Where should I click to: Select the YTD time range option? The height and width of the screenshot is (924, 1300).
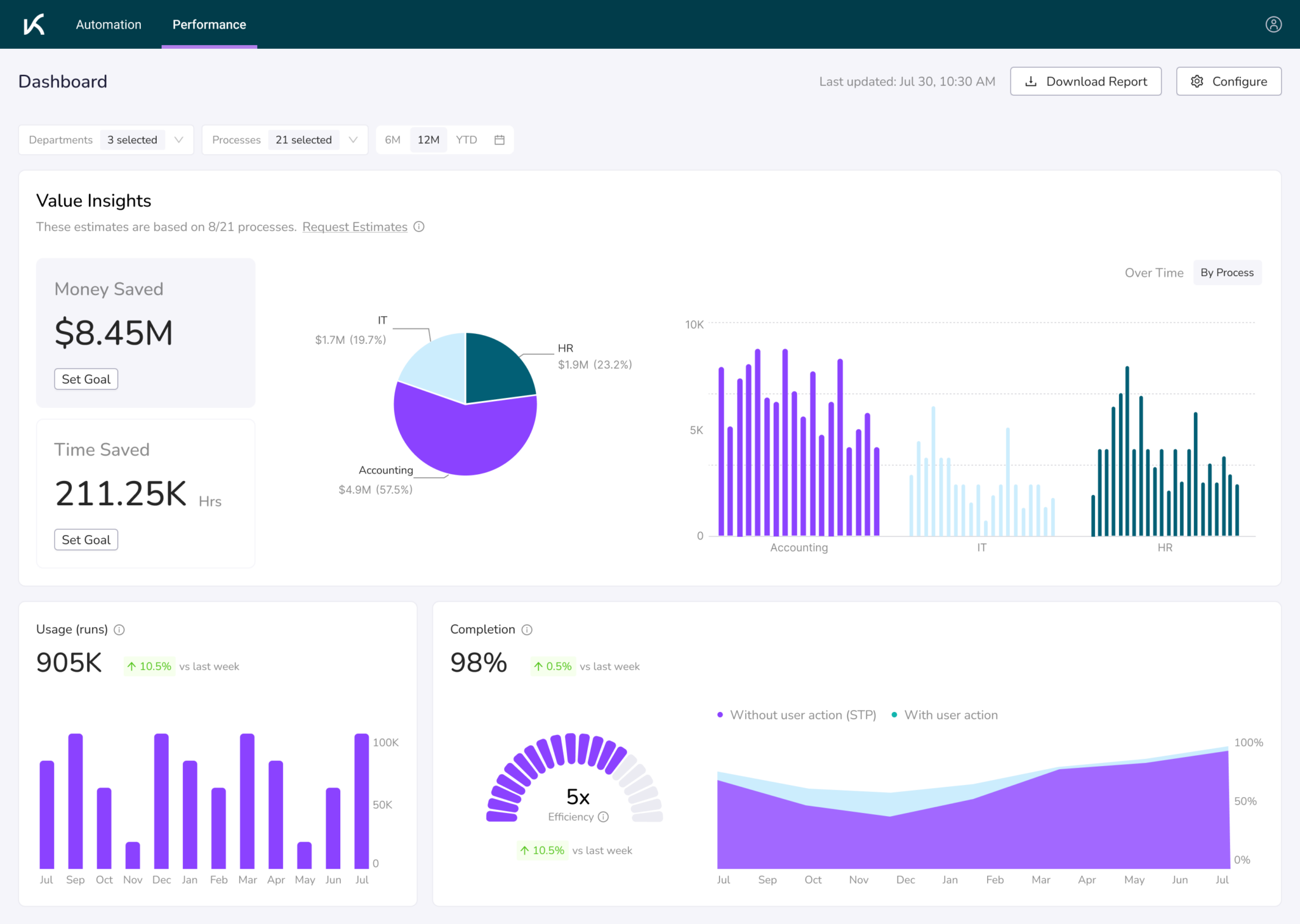click(x=466, y=140)
